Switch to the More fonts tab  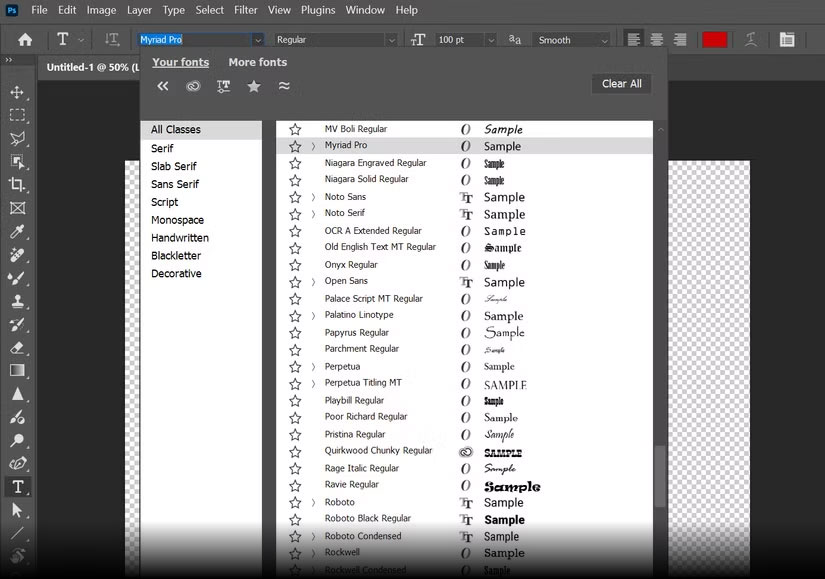tap(257, 62)
